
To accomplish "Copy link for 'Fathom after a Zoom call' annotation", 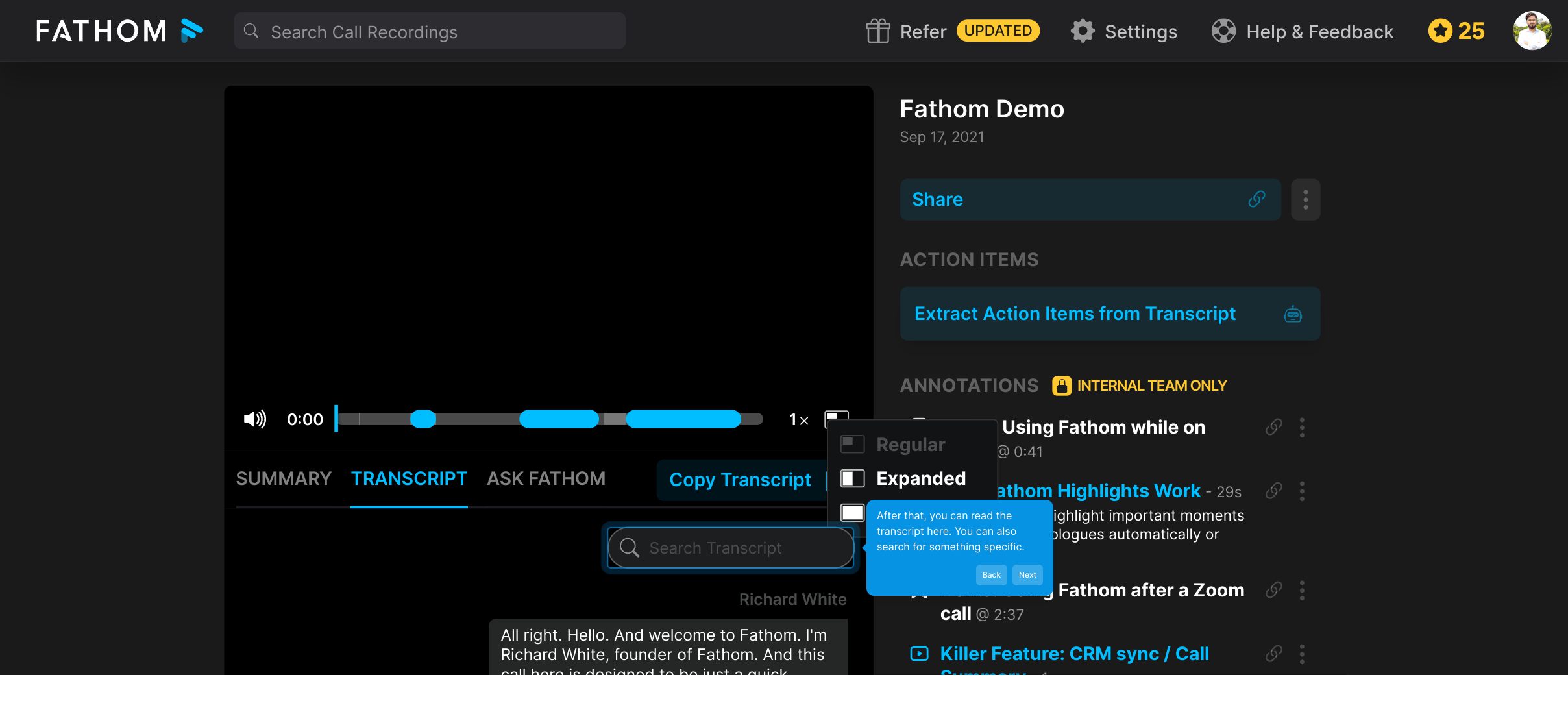I will [x=1273, y=590].
